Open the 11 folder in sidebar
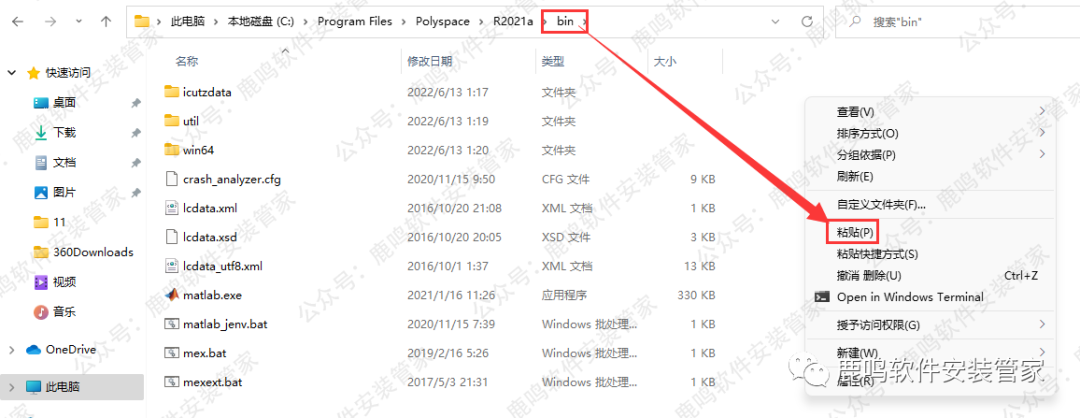 (59, 222)
